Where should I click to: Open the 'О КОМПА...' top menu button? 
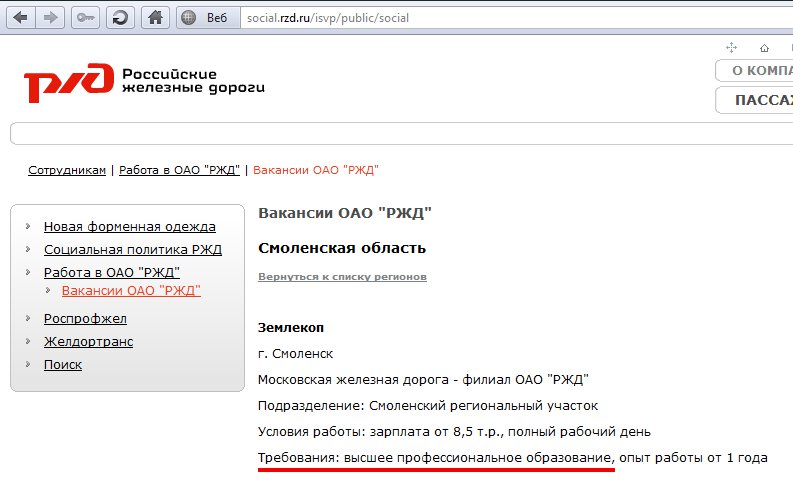pyautogui.click(x=754, y=70)
